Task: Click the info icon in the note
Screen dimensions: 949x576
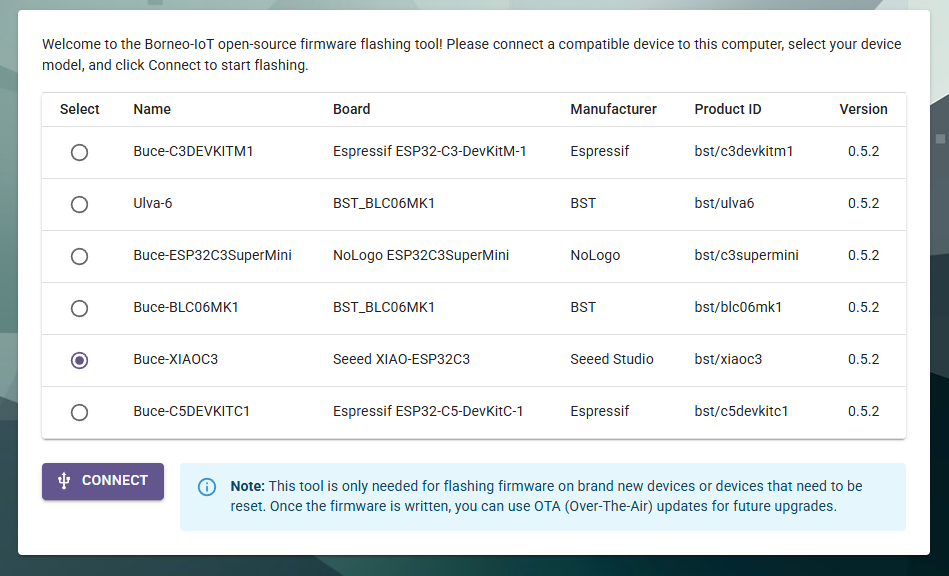Action: coord(207,487)
